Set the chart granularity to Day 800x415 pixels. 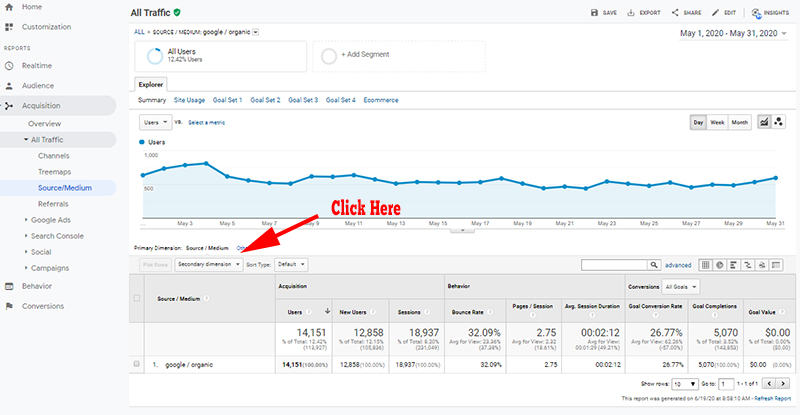698,123
